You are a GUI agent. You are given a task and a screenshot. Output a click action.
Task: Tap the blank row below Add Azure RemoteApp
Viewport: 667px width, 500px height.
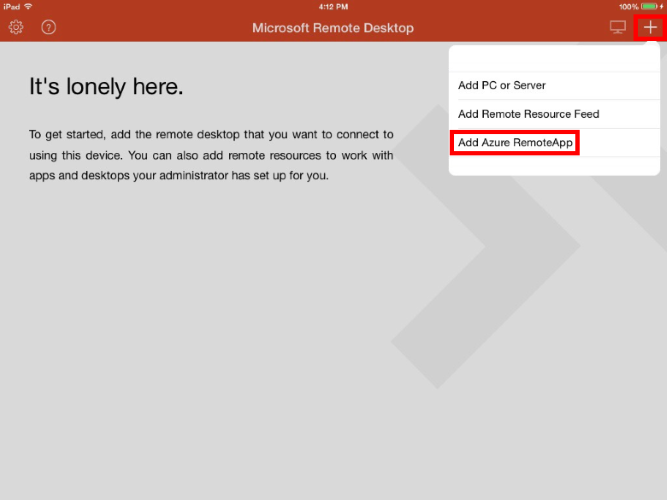click(x=554, y=166)
